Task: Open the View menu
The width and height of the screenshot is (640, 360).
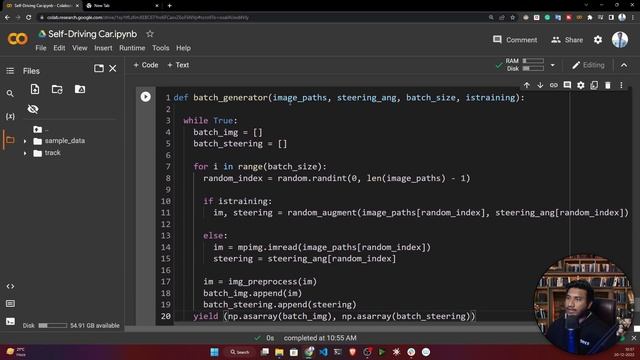Action: click(x=80, y=48)
